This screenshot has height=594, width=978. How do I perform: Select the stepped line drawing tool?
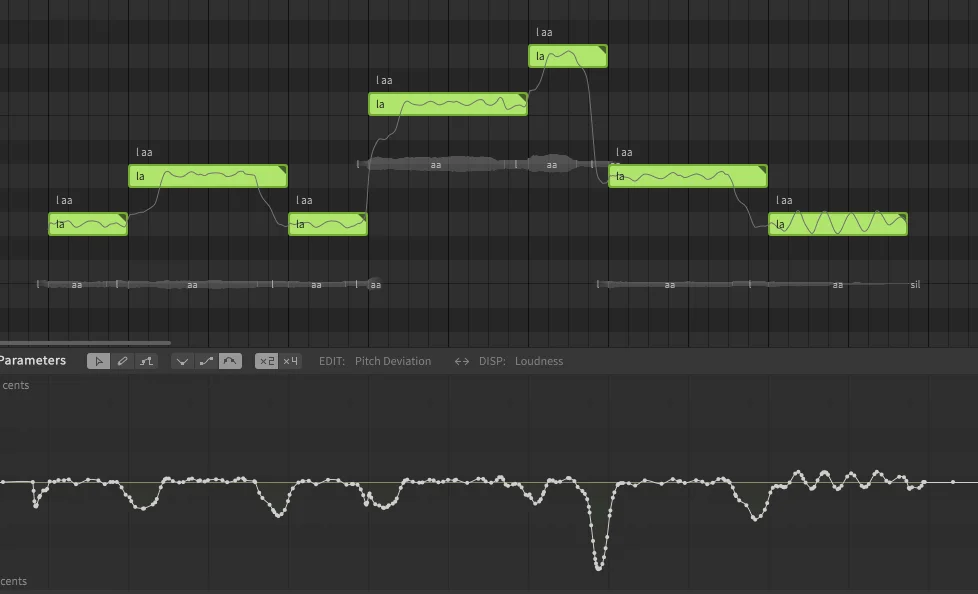coord(146,361)
